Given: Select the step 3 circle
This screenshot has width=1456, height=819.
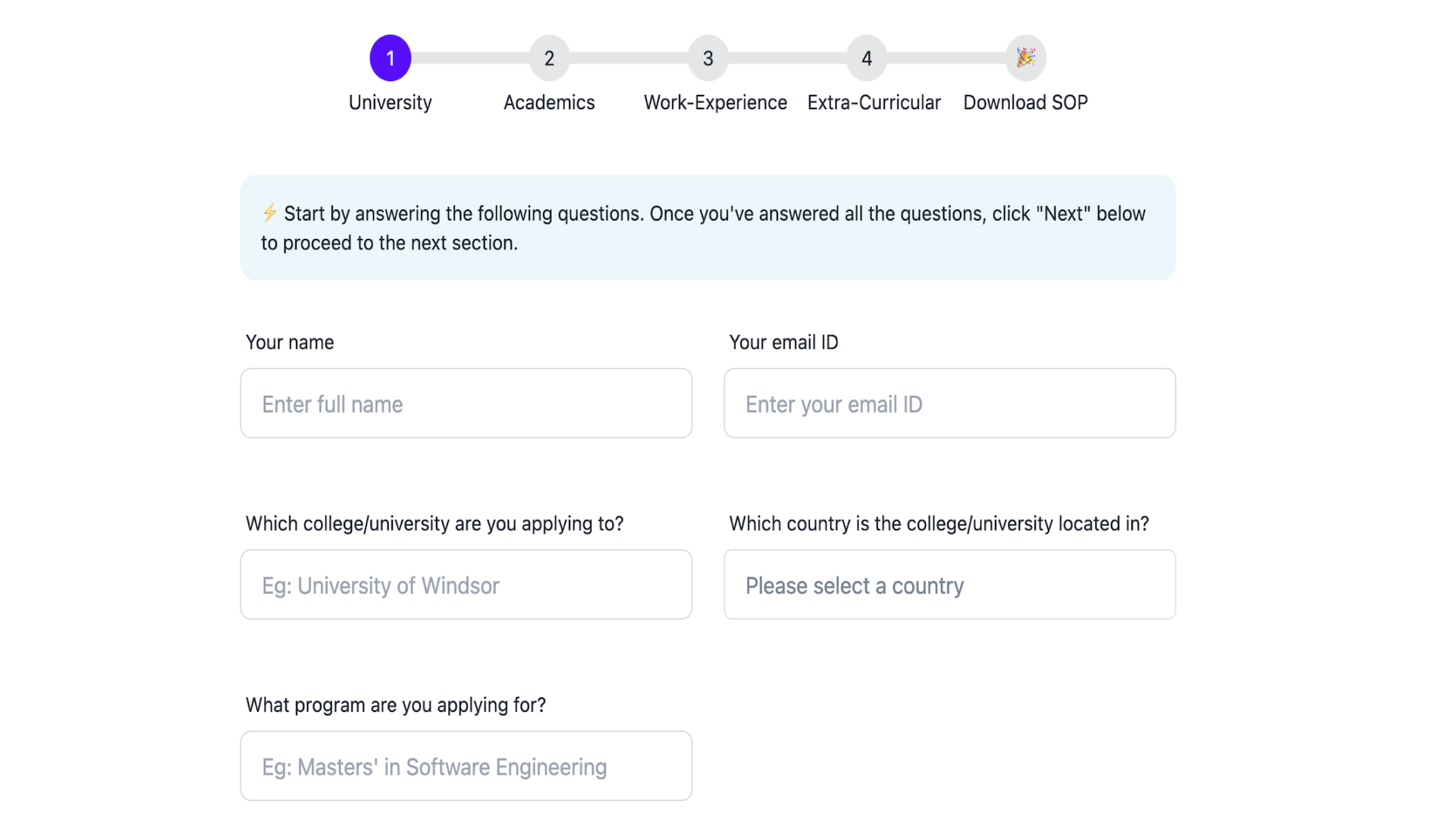Looking at the screenshot, I should point(708,58).
